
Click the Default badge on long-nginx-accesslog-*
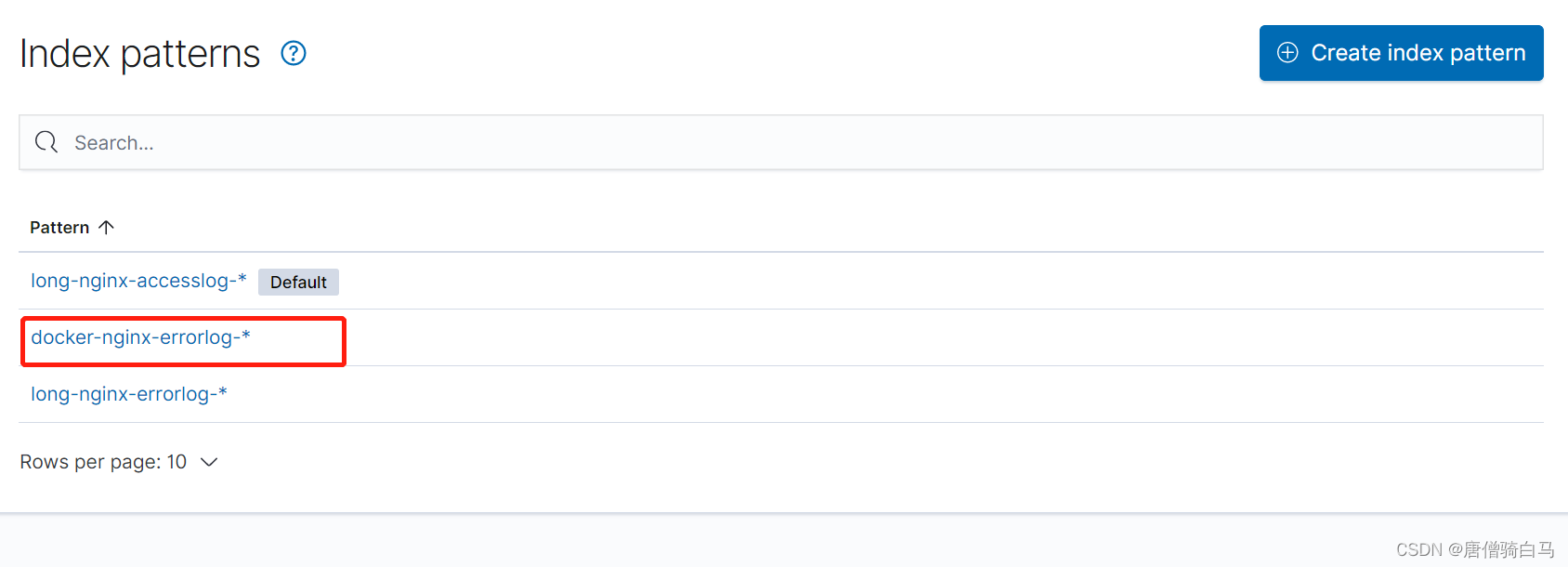pos(298,282)
